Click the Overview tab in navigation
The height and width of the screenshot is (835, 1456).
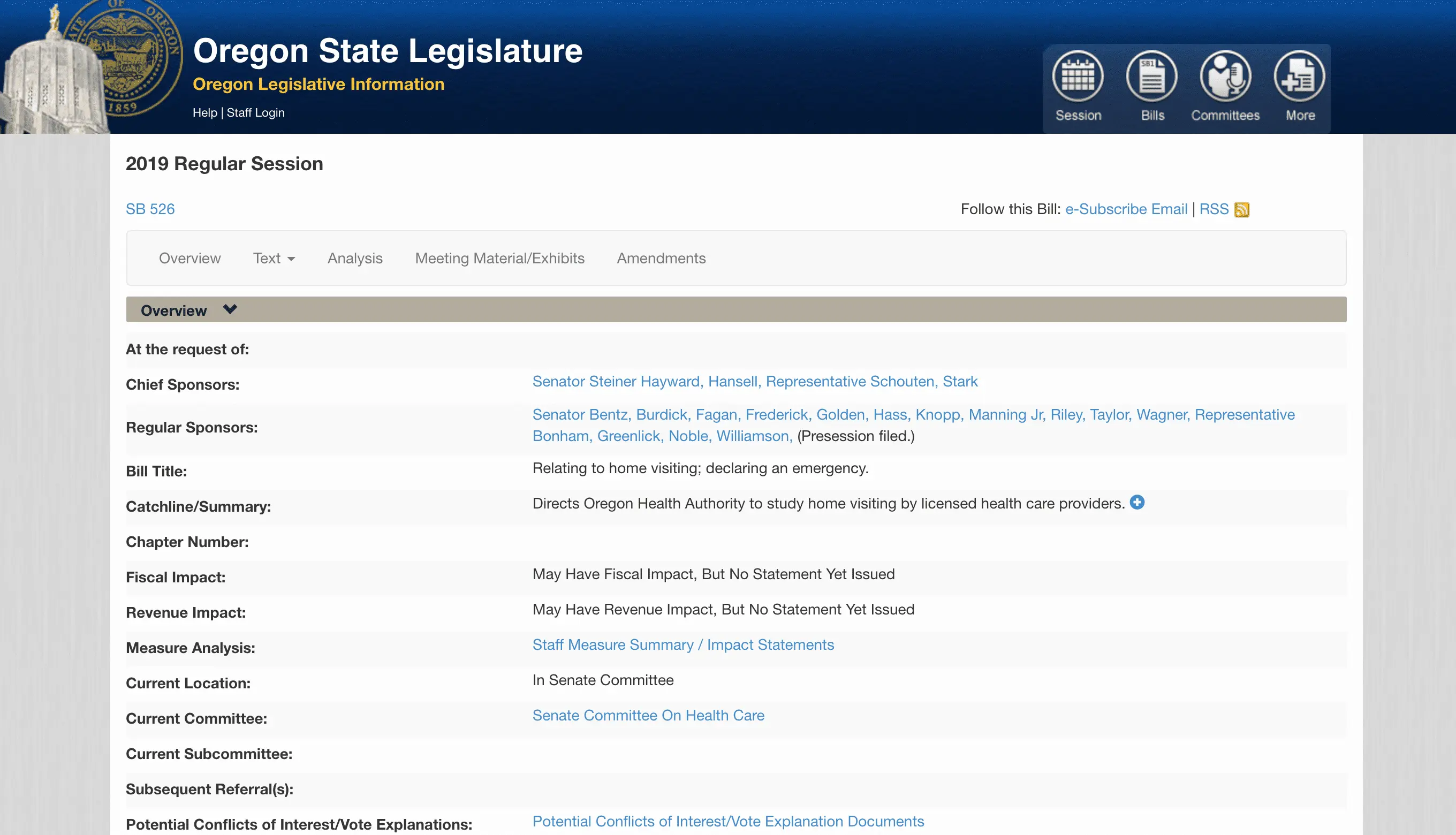pyautogui.click(x=189, y=259)
